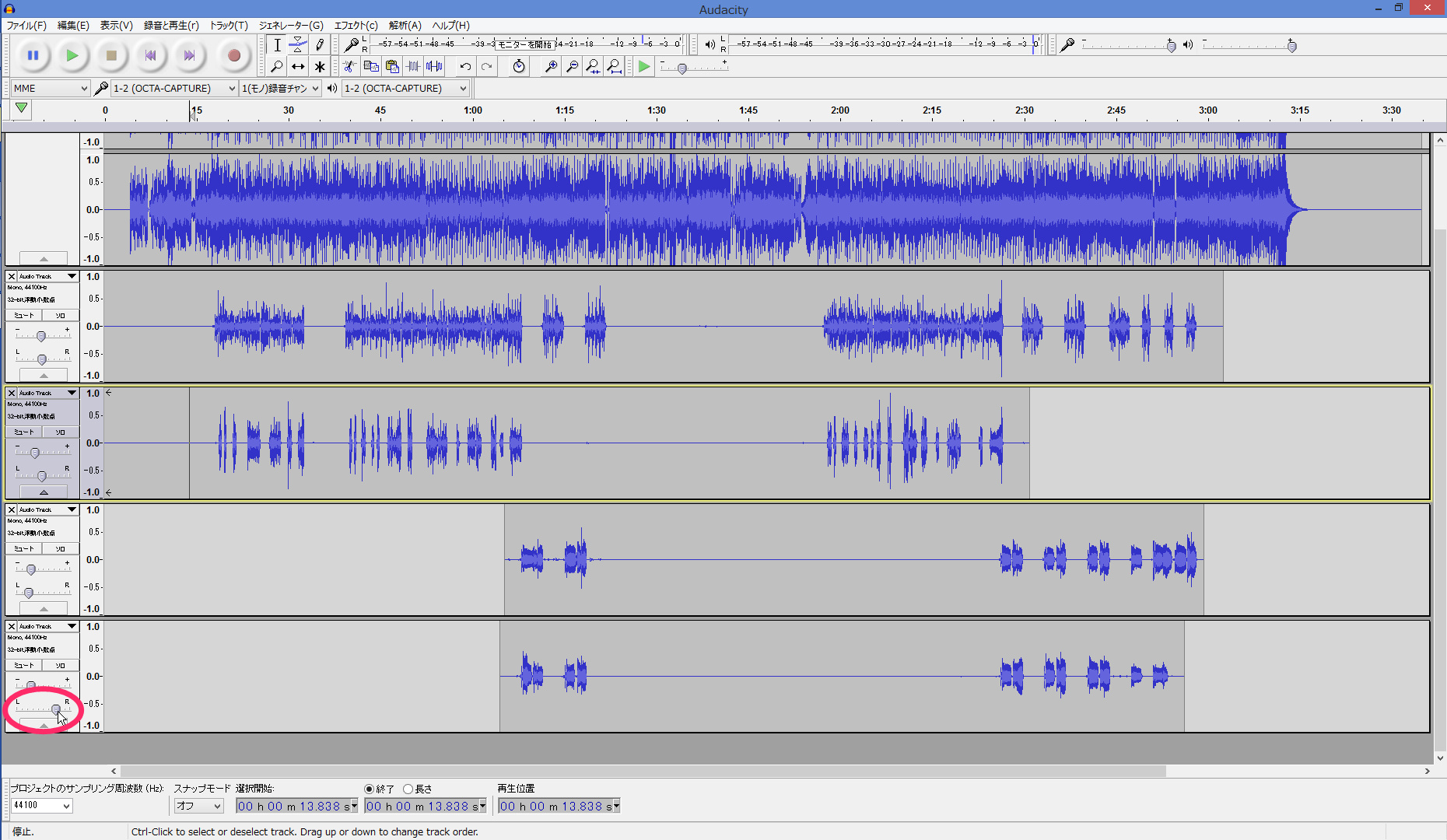Skip to start of project
This screenshot has height=840, width=1447.
tap(150, 55)
